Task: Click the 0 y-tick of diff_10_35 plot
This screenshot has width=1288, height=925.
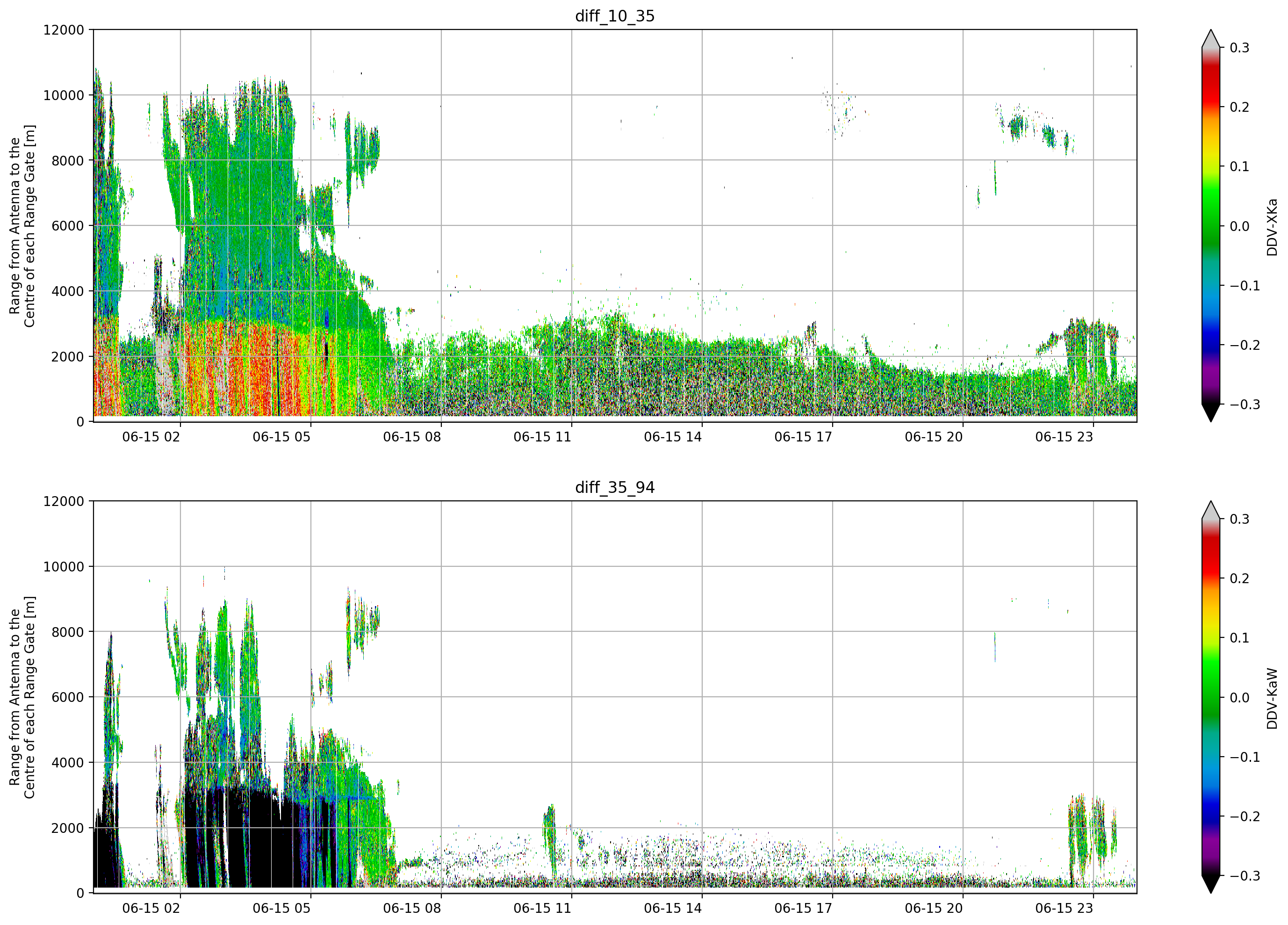Action: (x=80, y=422)
